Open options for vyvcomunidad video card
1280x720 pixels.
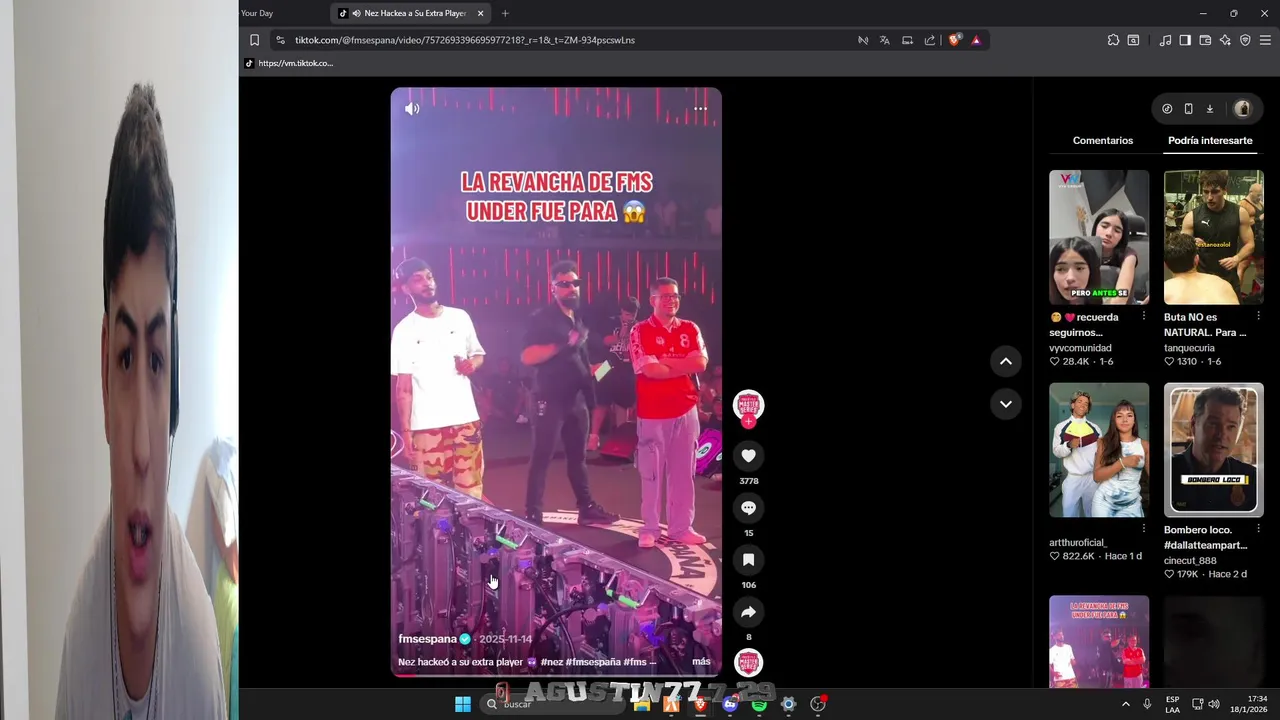coord(1143,316)
